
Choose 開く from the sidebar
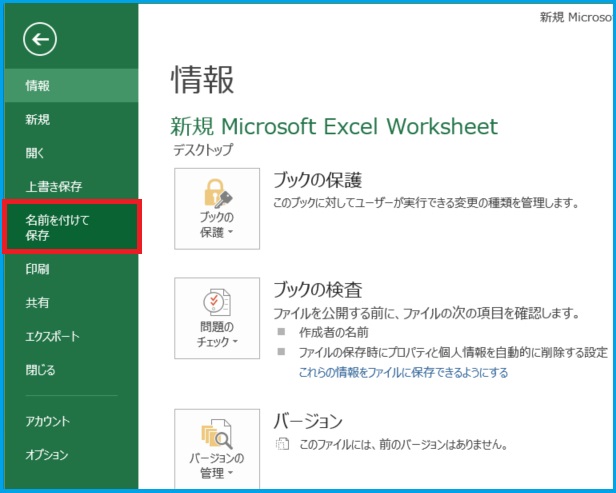[35, 153]
